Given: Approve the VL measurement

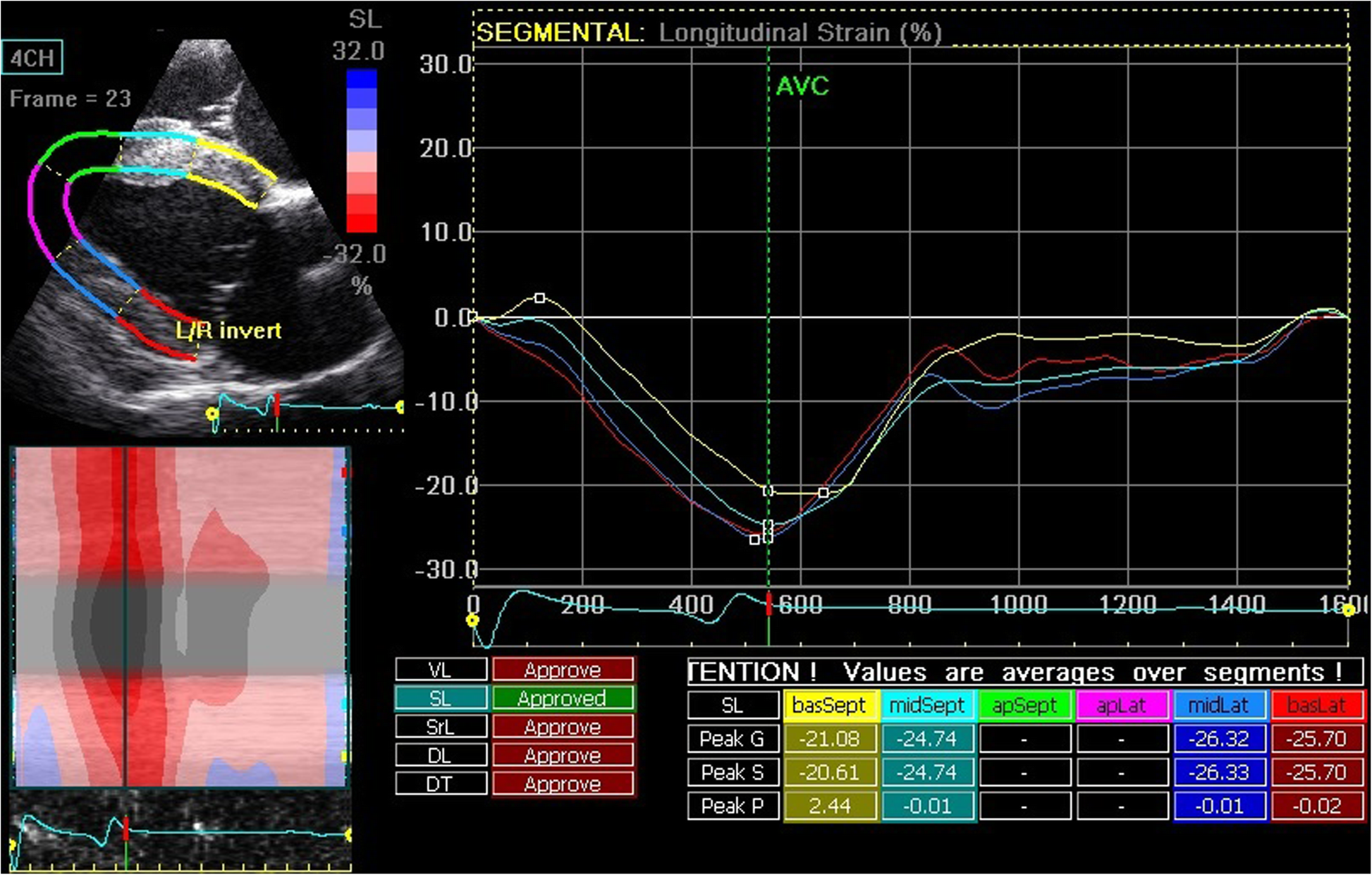Looking at the screenshot, I should [x=563, y=669].
